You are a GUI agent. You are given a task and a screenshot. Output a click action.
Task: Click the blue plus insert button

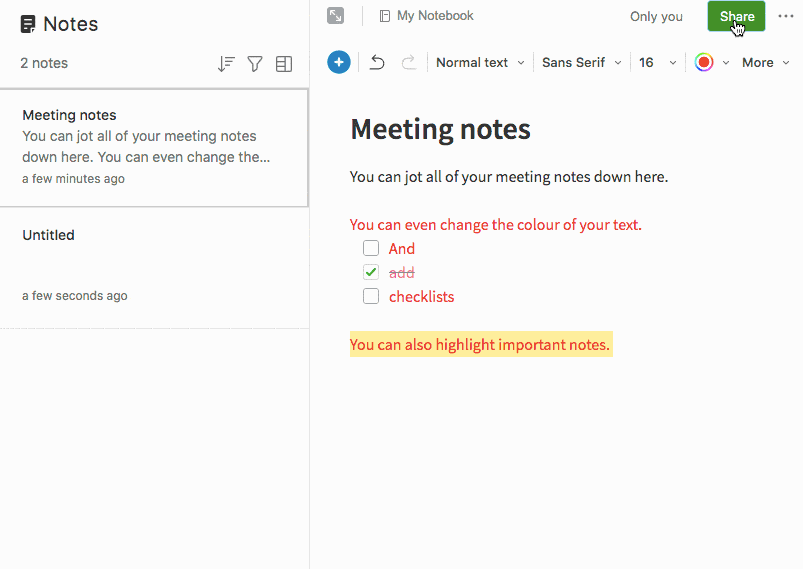(x=339, y=62)
